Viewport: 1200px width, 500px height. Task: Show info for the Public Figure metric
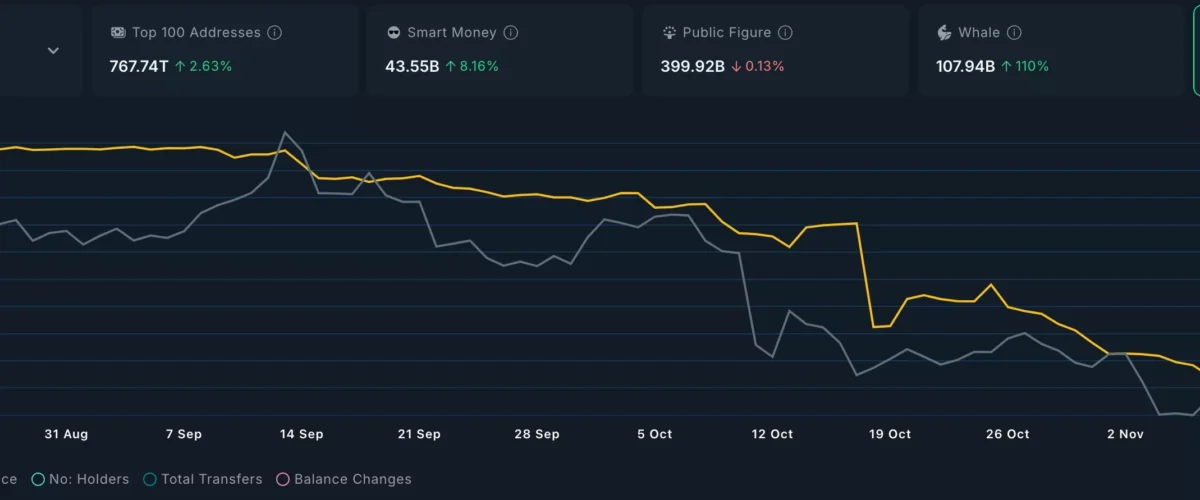pyautogui.click(x=785, y=33)
